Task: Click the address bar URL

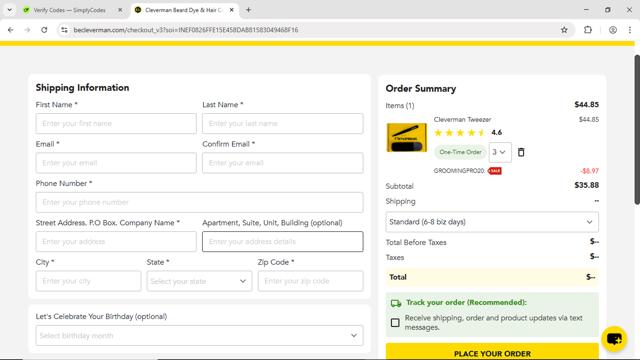Action: (x=186, y=30)
